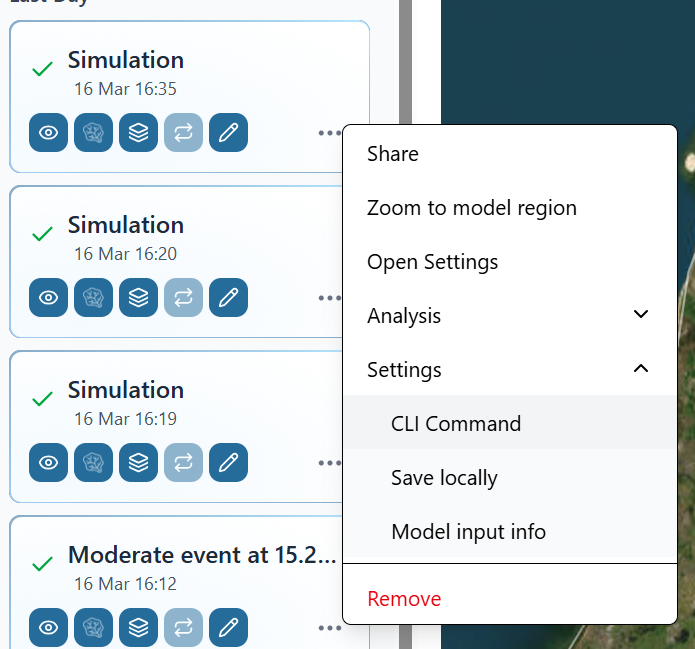
Task: Click Share in the context menu
Action: [x=393, y=154]
